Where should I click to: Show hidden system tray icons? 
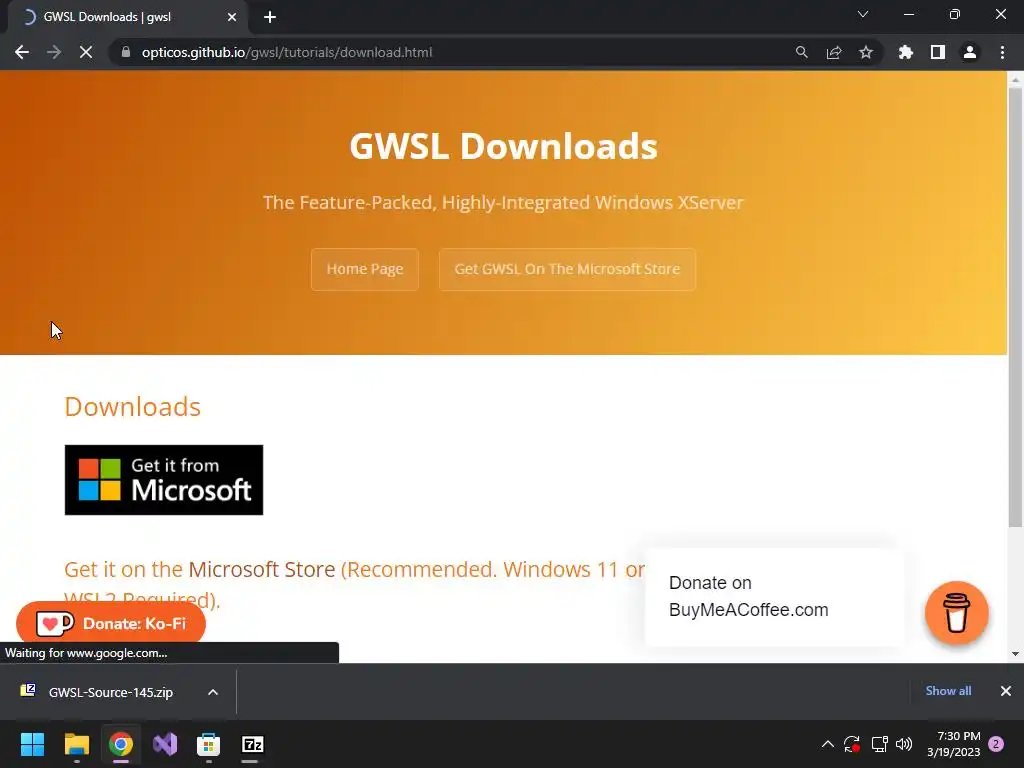pos(827,744)
